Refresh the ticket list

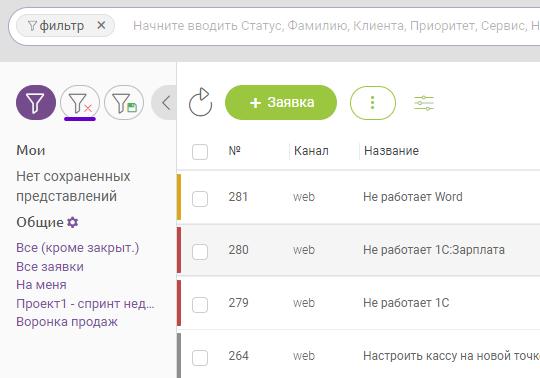click(x=200, y=103)
